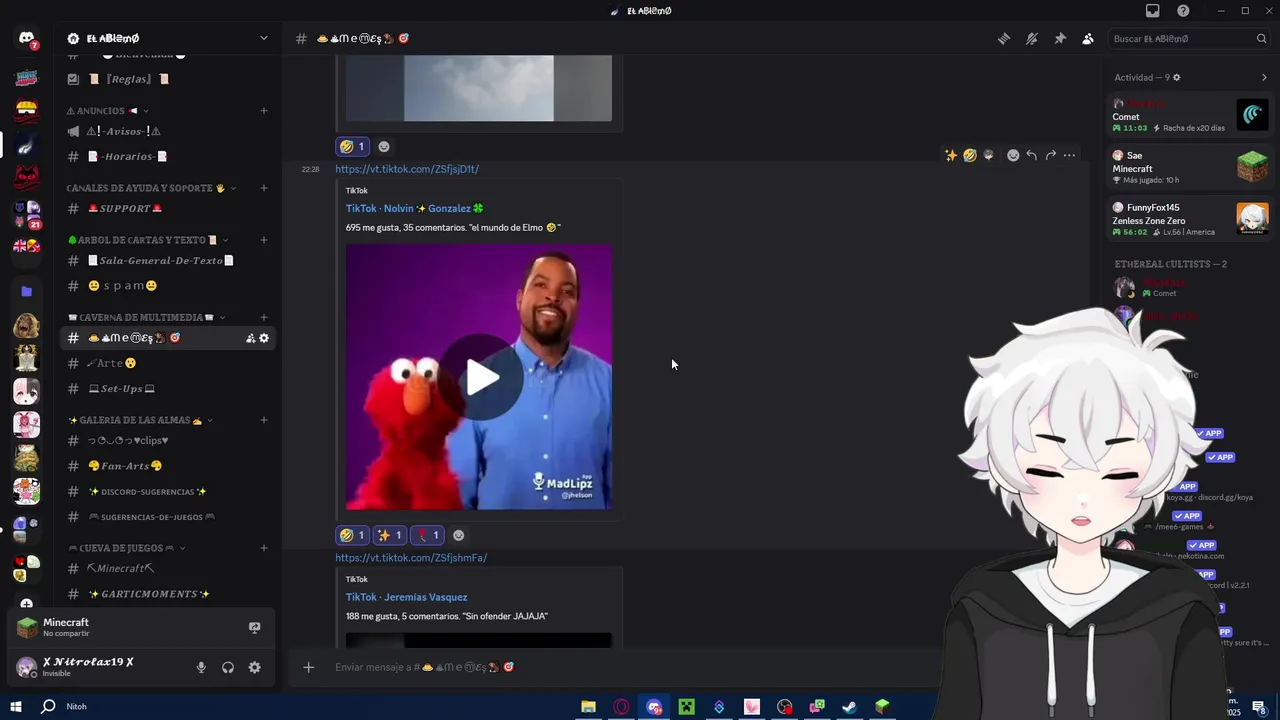Open pinned messages pin icon
Screen dimensions: 1280x720
pyautogui.click(x=1060, y=39)
